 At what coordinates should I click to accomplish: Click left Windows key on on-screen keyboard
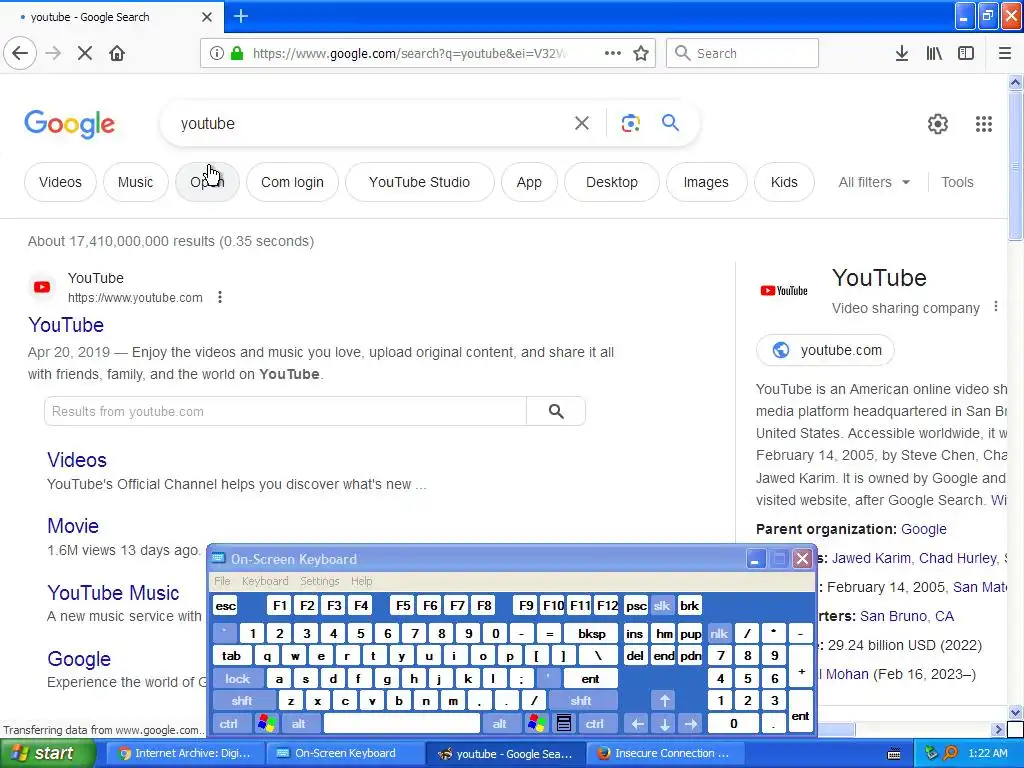[x=266, y=723]
